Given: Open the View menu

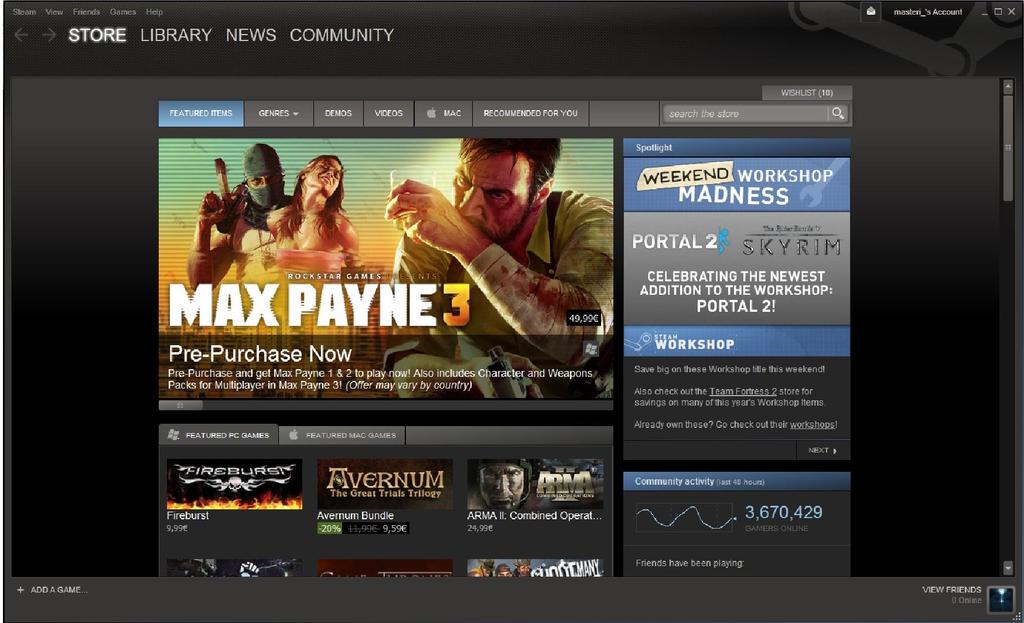Looking at the screenshot, I should coord(54,12).
